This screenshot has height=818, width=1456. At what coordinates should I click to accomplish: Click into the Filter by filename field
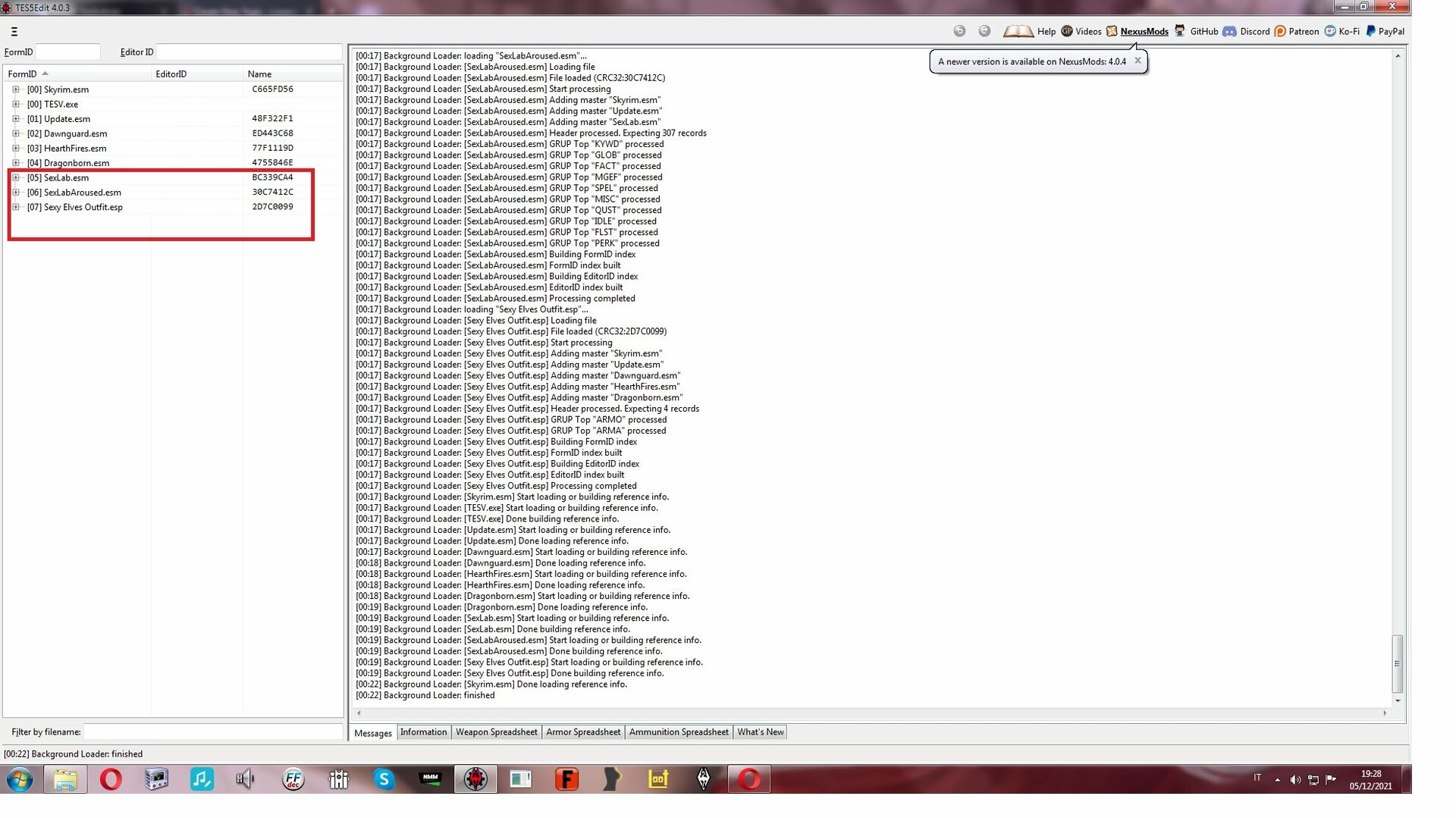pyautogui.click(x=212, y=732)
